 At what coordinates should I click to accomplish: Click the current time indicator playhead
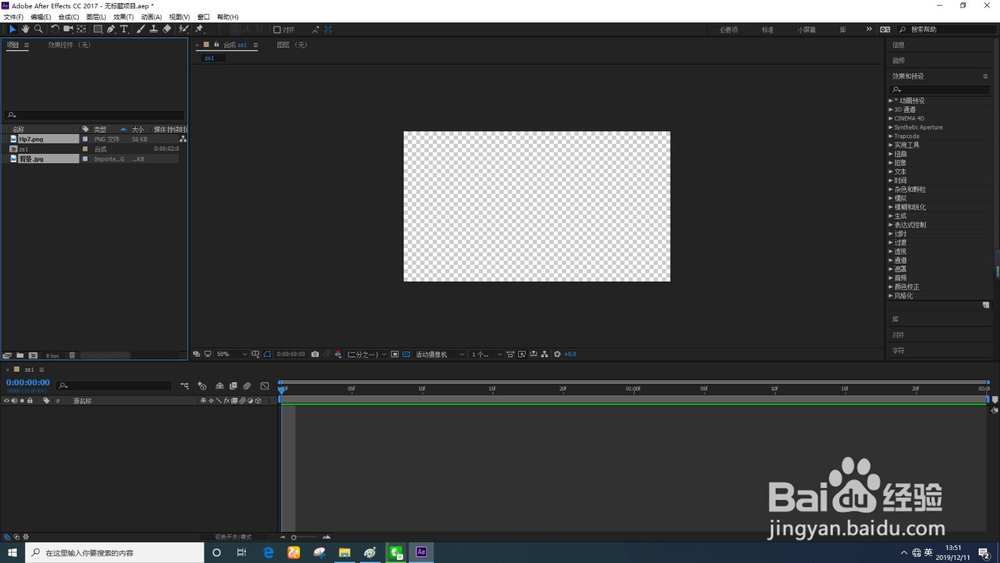(x=281, y=388)
